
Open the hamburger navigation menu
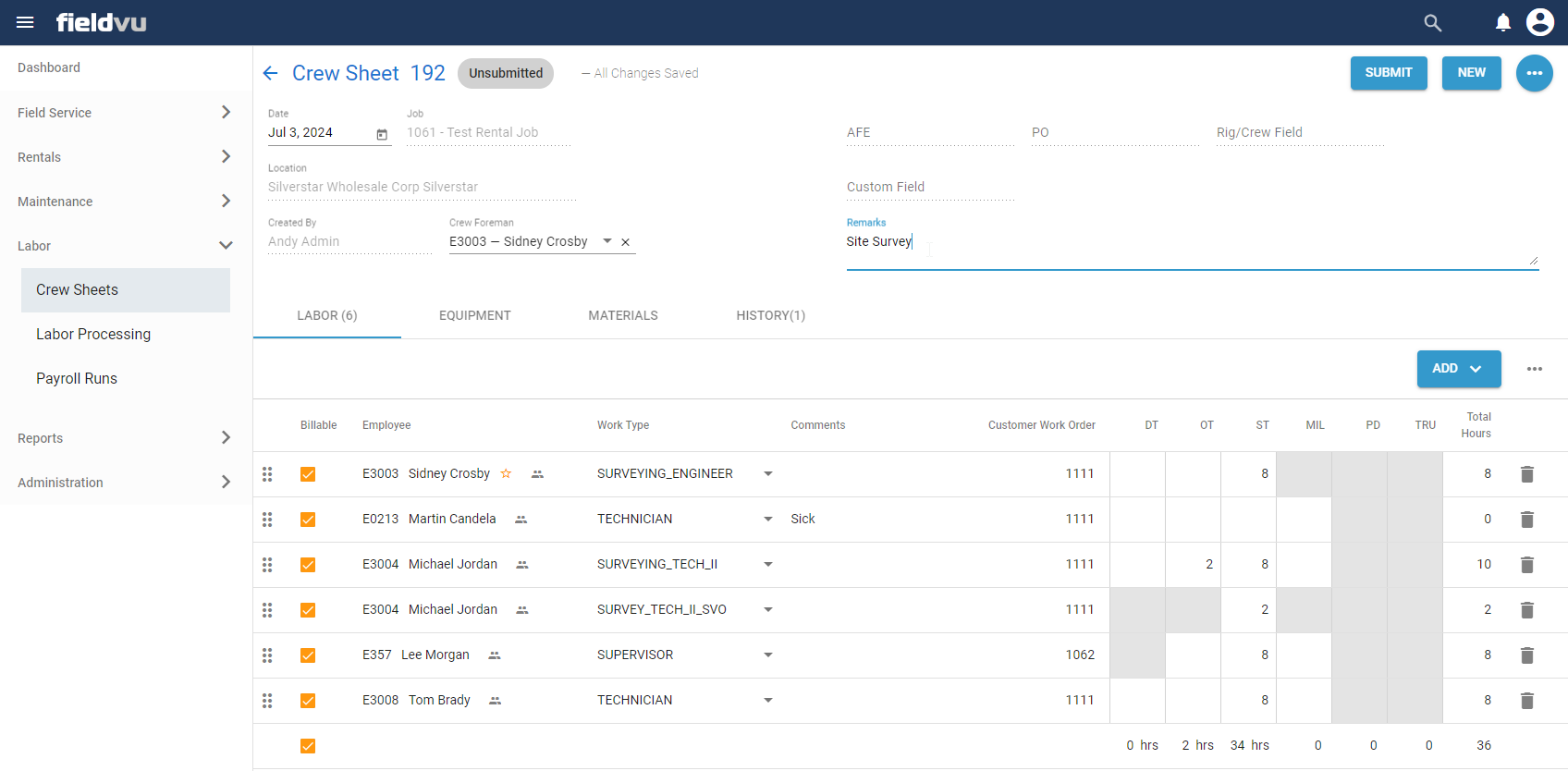(25, 22)
